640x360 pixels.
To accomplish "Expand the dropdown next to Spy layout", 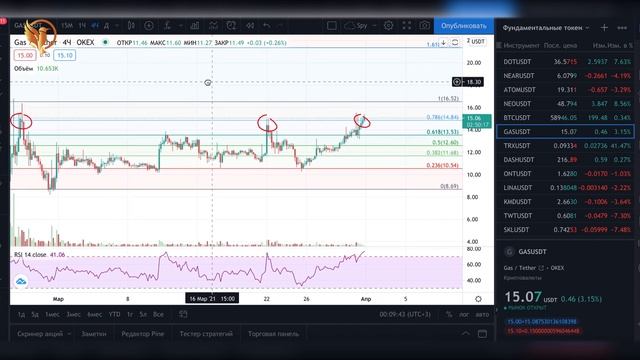I will point(374,26).
